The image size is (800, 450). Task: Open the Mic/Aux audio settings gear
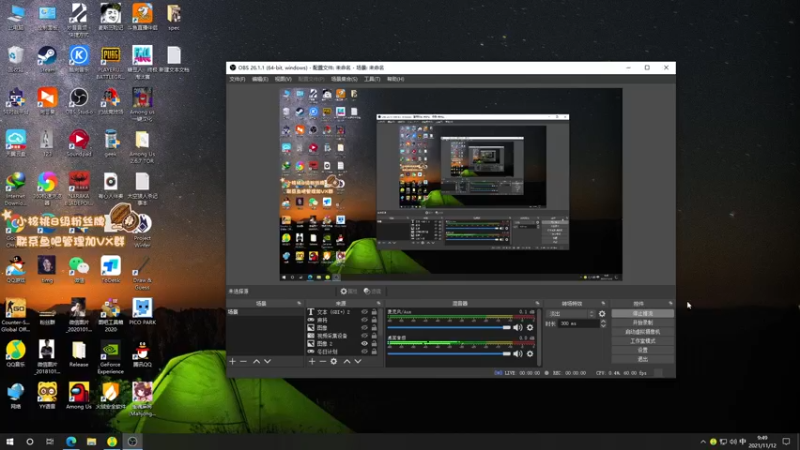tap(530, 328)
